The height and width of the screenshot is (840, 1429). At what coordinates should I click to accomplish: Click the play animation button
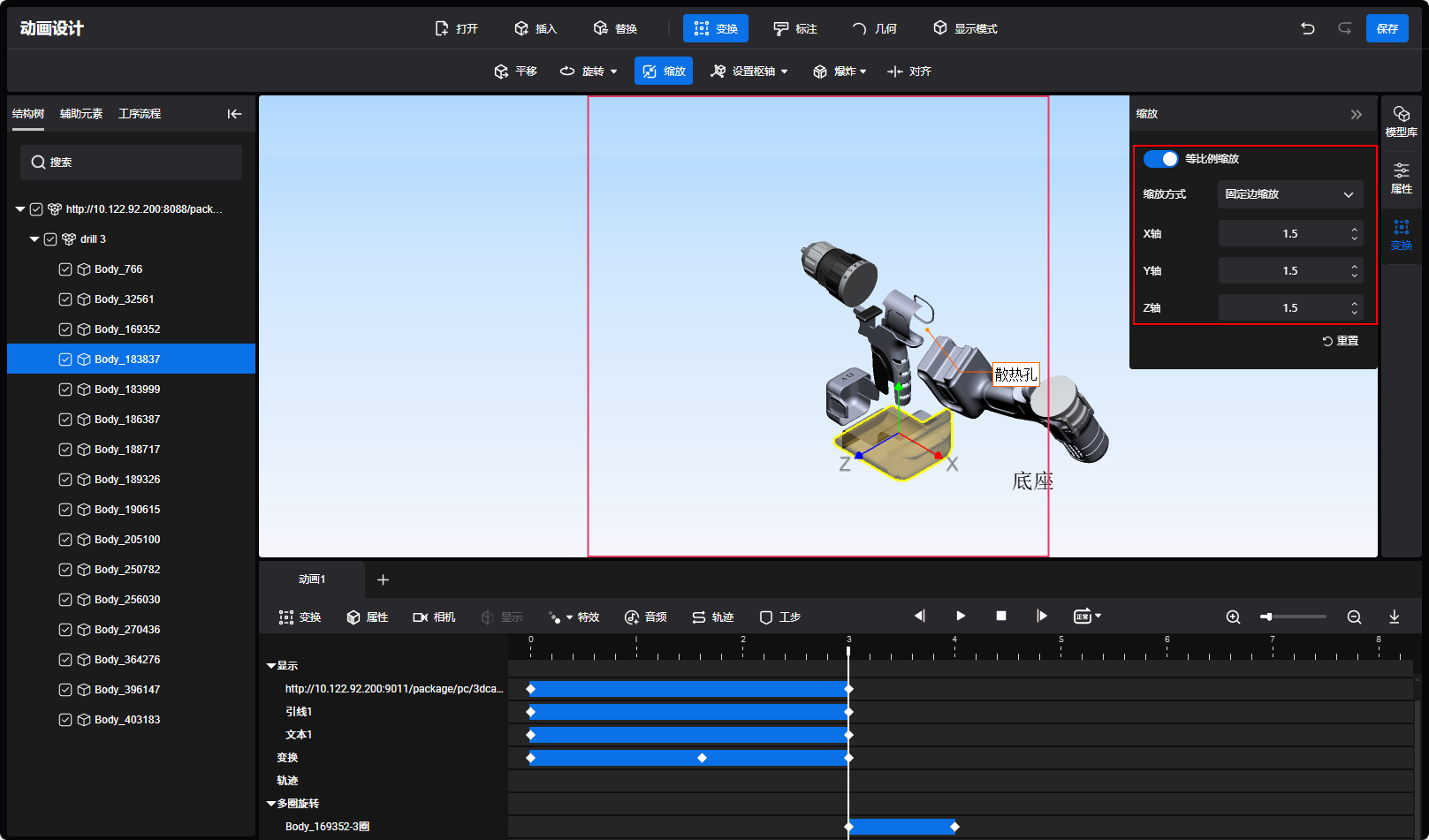point(961,616)
